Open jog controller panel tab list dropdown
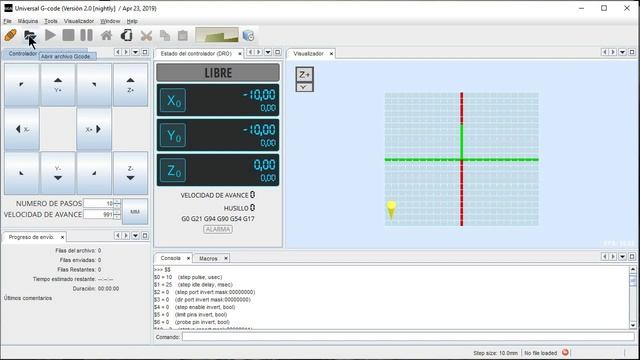Image resolution: width=640 pixels, height=360 pixels. 136,52
